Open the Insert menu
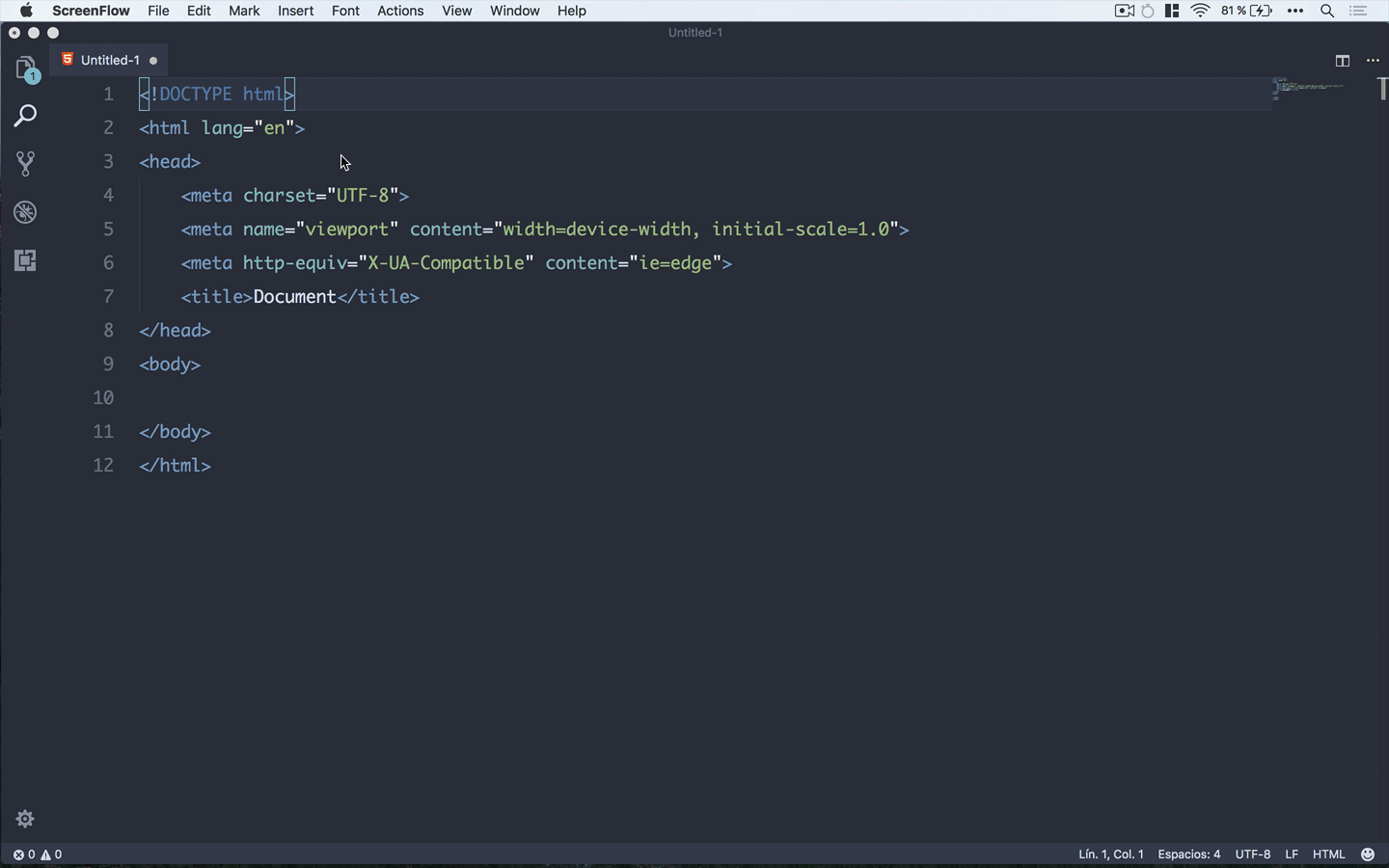The width and height of the screenshot is (1389, 868). click(x=295, y=11)
